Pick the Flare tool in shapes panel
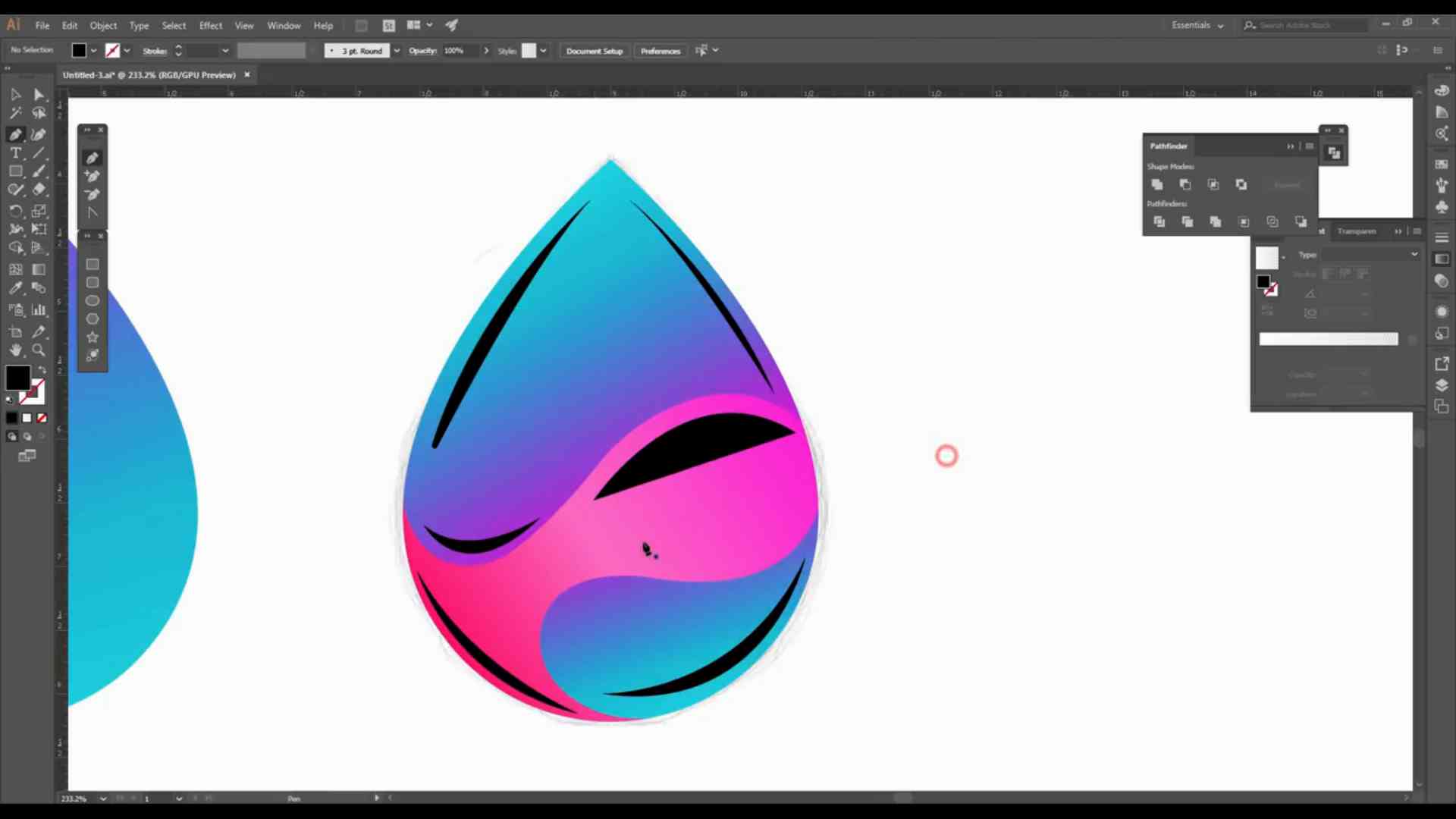Image resolution: width=1456 pixels, height=819 pixels. [93, 355]
